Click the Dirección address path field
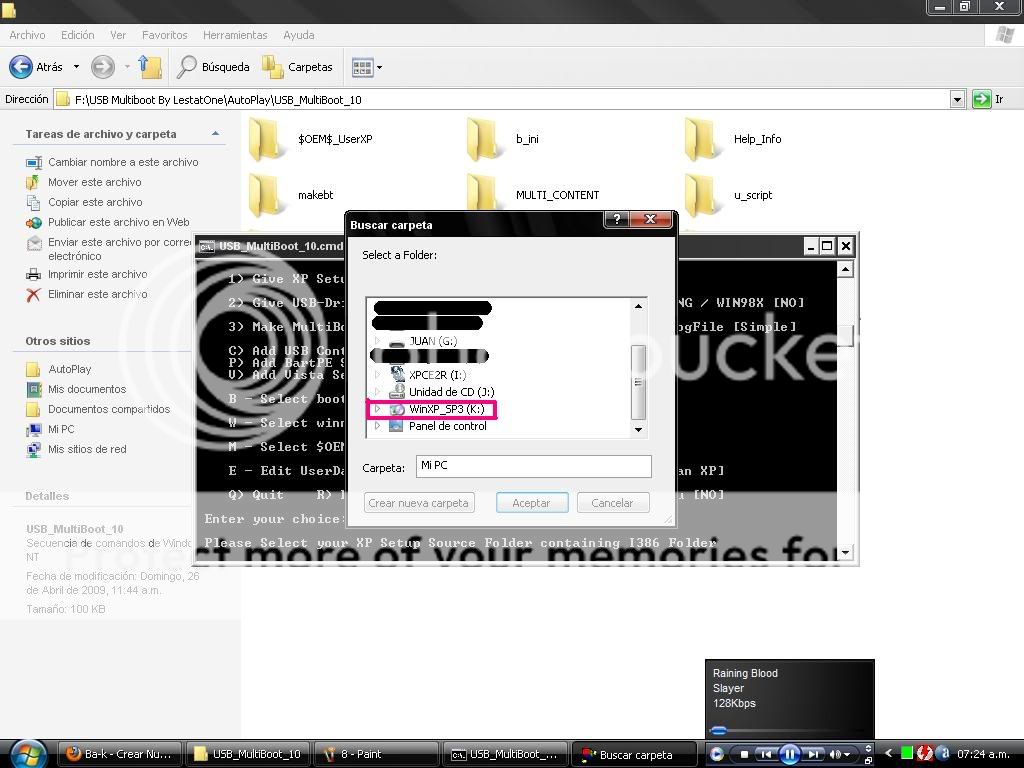The width and height of the screenshot is (1024, 768). tap(501, 100)
